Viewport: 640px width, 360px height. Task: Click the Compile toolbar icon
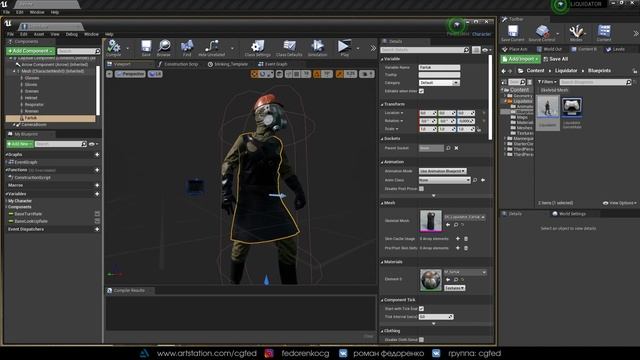pyautogui.click(x=113, y=48)
